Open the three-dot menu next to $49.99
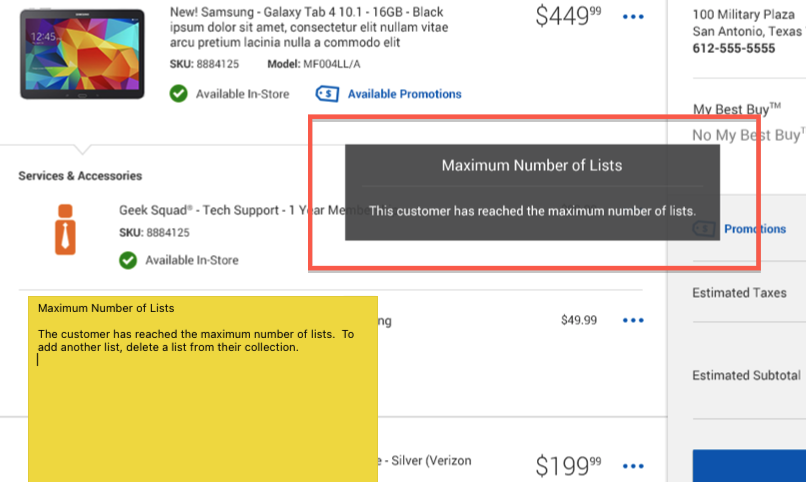Image resolution: width=806 pixels, height=482 pixels. 633,321
